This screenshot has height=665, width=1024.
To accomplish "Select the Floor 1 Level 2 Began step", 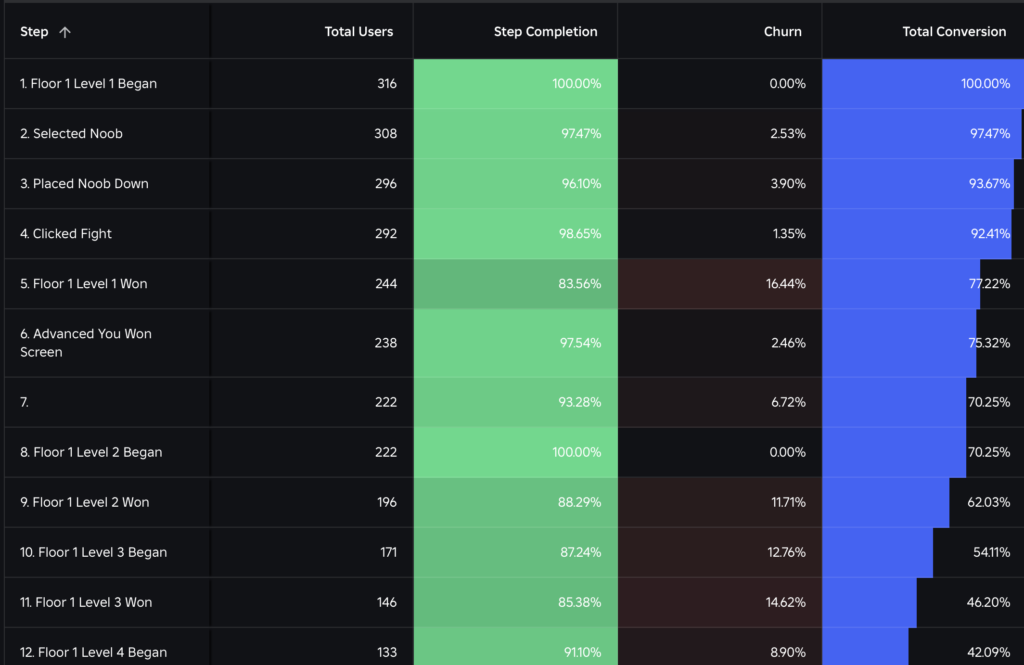I will pos(91,452).
